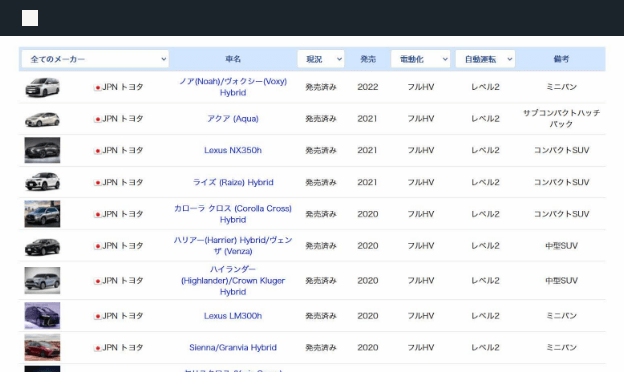Click the Harrier Hybrid car thumbnail
The image size is (624, 372).
[42, 246]
